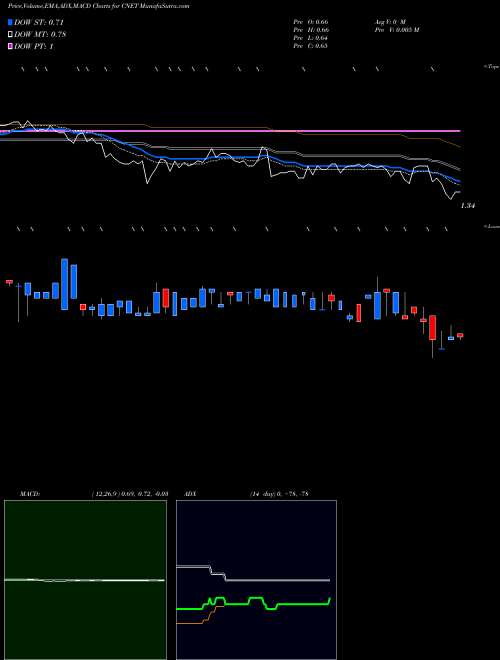
Task: Click the 'Pre C: 0.65' value
Action: 311,46
